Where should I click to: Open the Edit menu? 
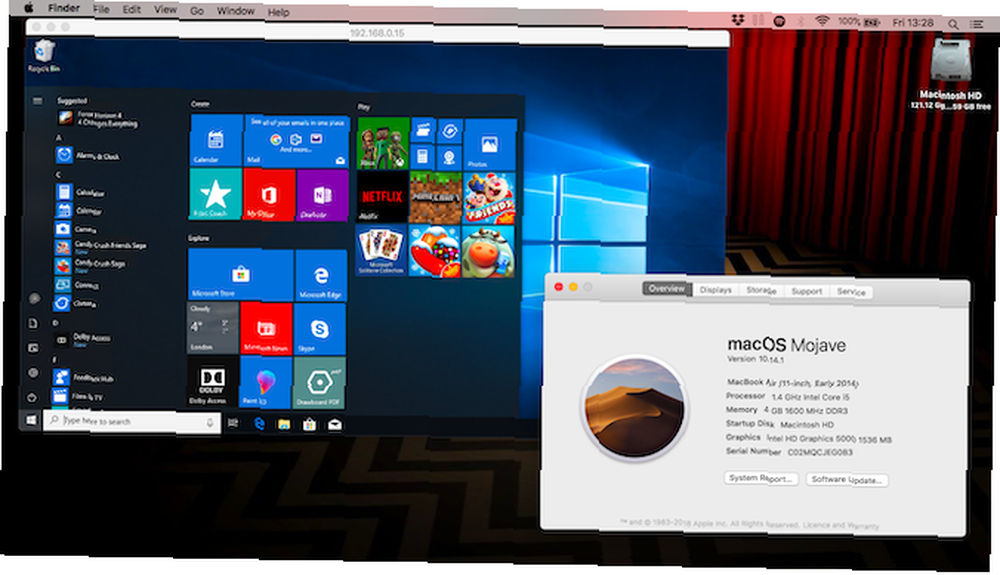[131, 10]
